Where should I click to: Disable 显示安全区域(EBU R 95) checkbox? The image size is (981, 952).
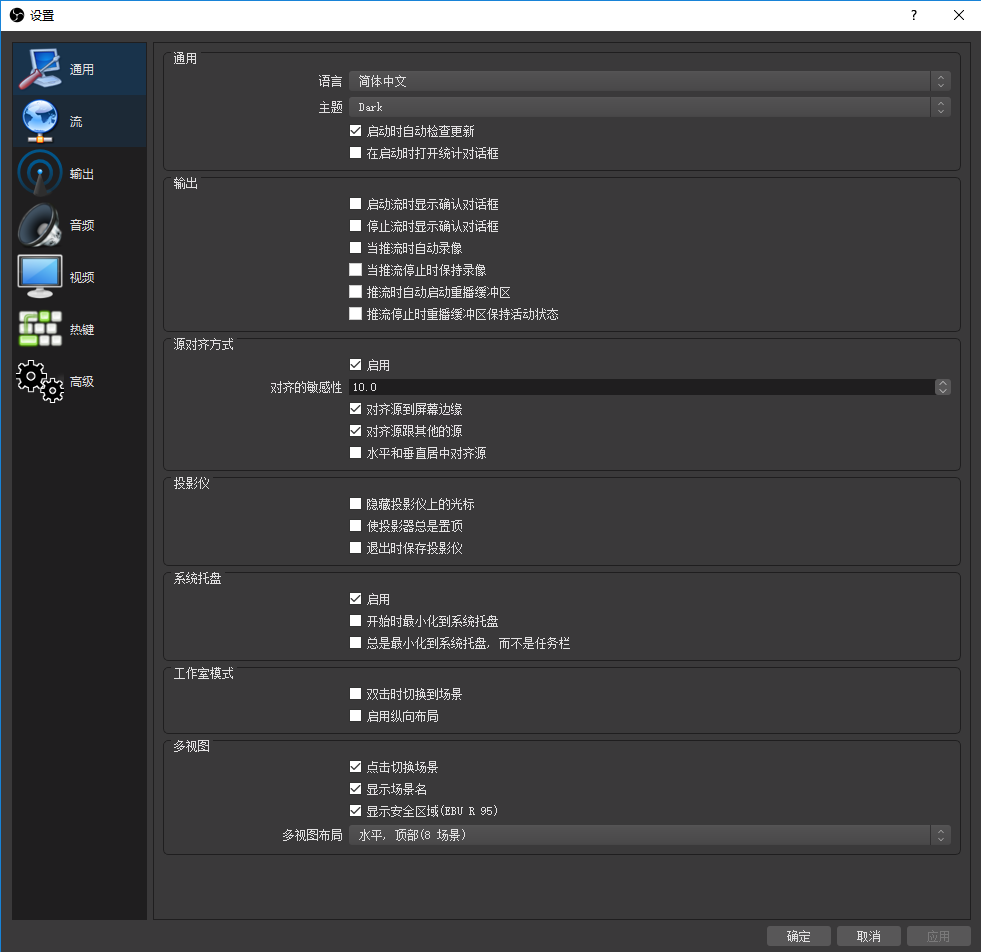pyautogui.click(x=355, y=811)
